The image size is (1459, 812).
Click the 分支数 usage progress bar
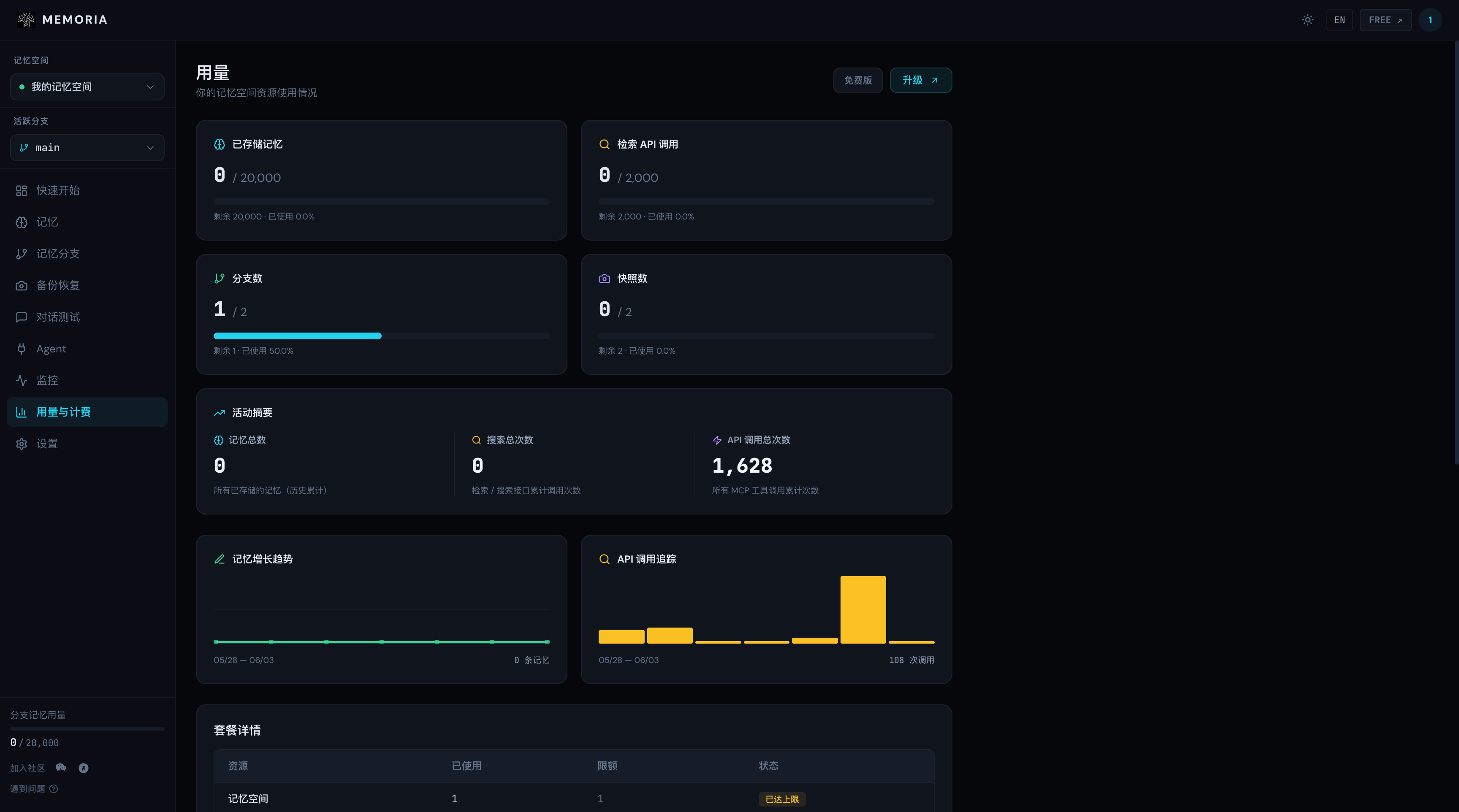click(381, 336)
